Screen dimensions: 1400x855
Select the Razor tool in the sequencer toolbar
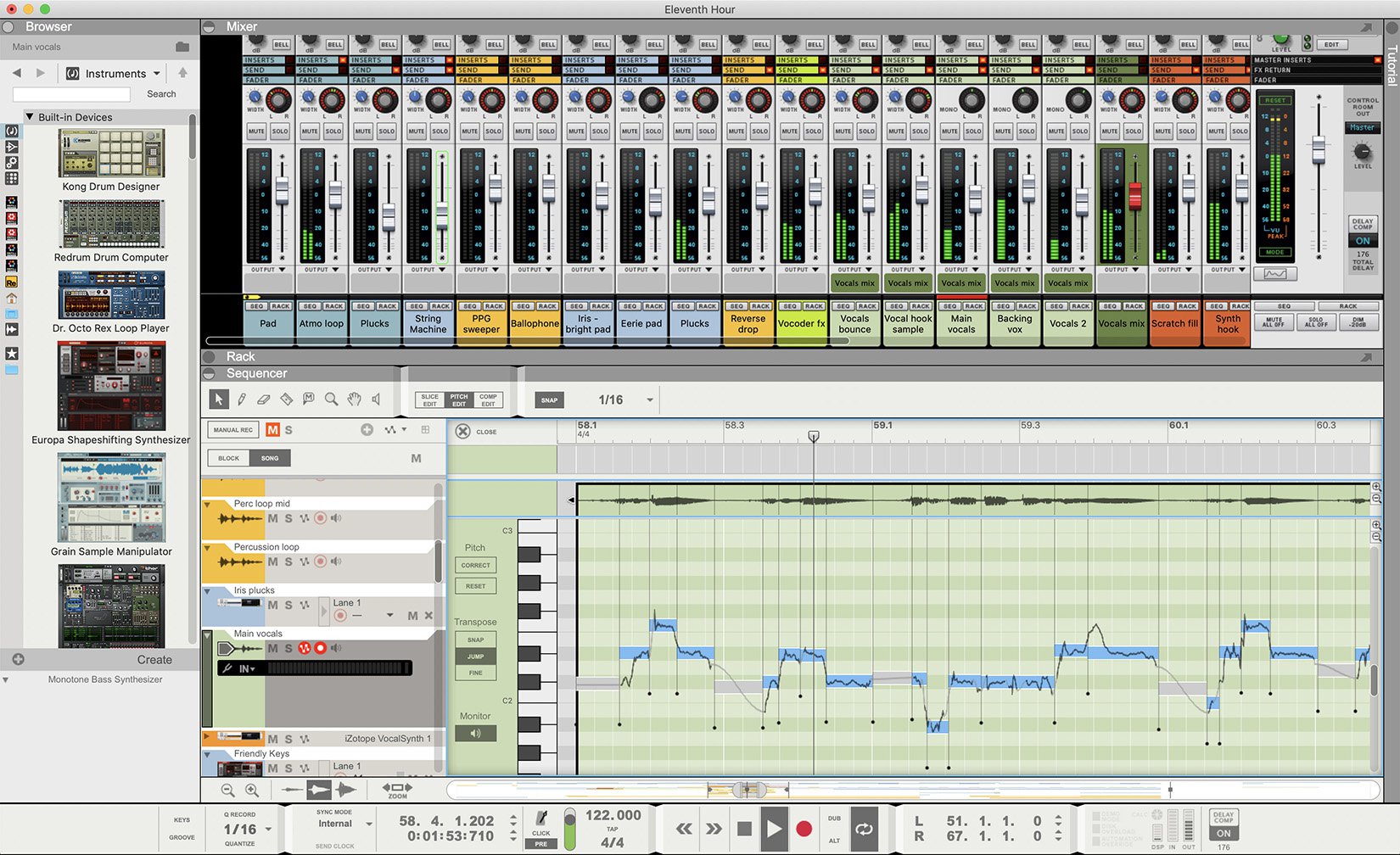point(287,399)
